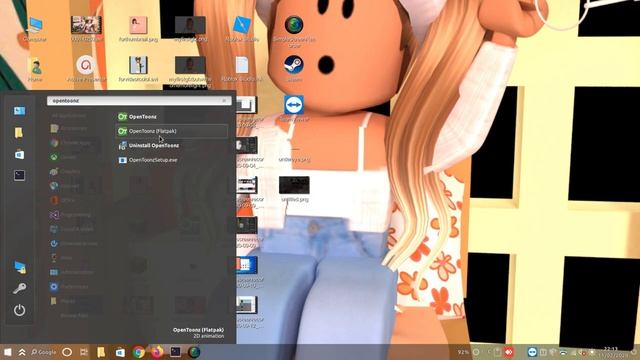Image resolution: width=640 pixels, height=360 pixels.
Task: Open Google Chrome from the taskbar
Action: coord(138,352)
